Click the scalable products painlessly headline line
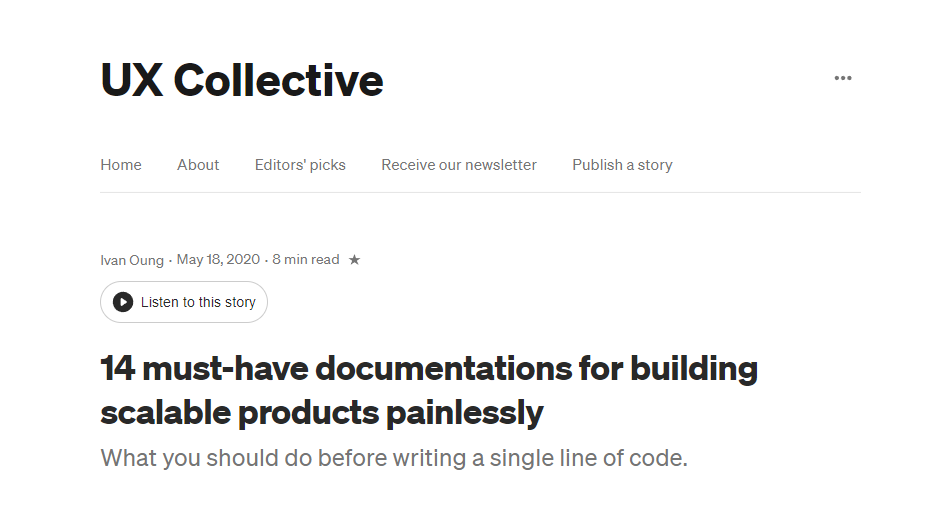 (322, 413)
